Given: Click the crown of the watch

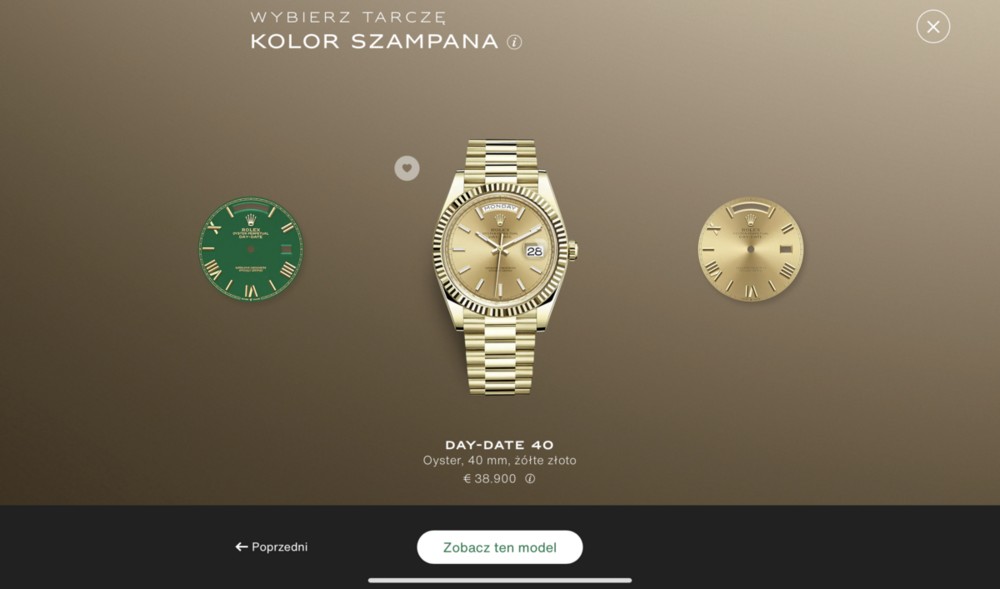Looking at the screenshot, I should coord(573,250).
